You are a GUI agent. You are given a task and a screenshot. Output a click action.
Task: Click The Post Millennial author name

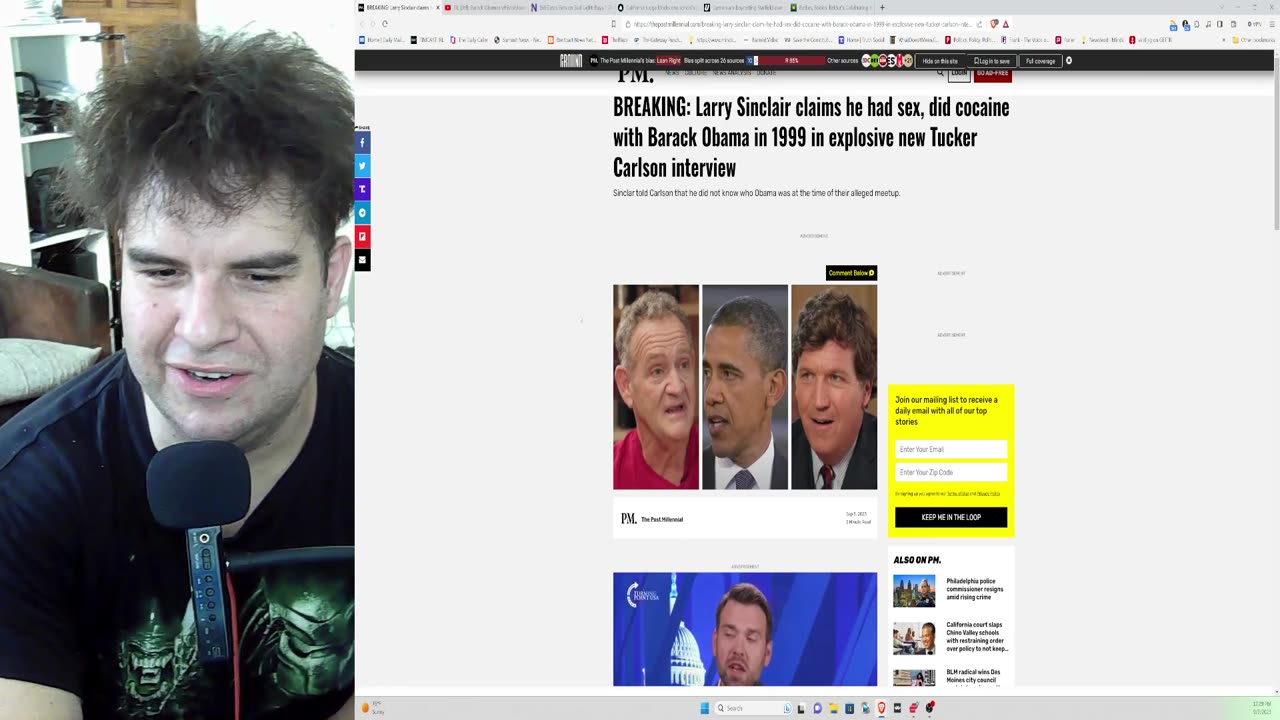pos(662,519)
